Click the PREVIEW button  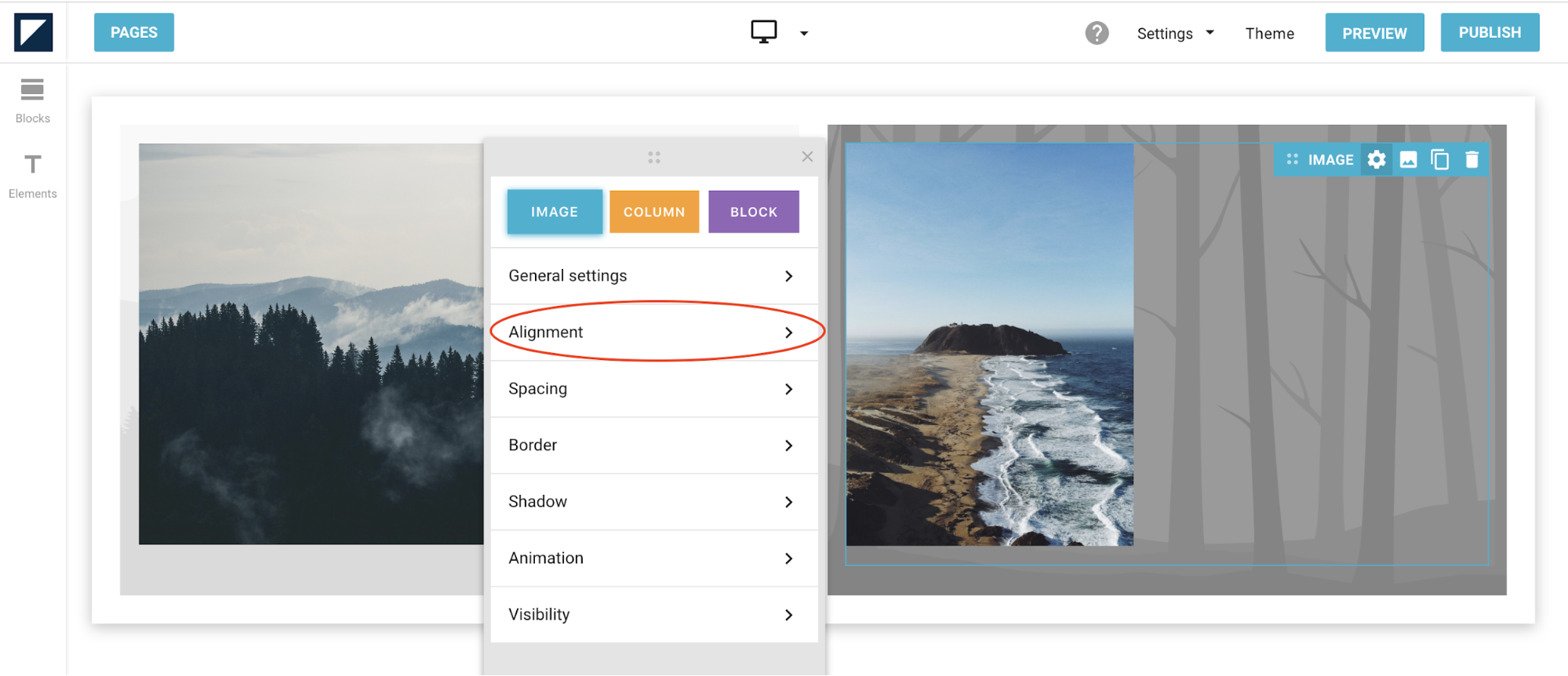(1373, 33)
